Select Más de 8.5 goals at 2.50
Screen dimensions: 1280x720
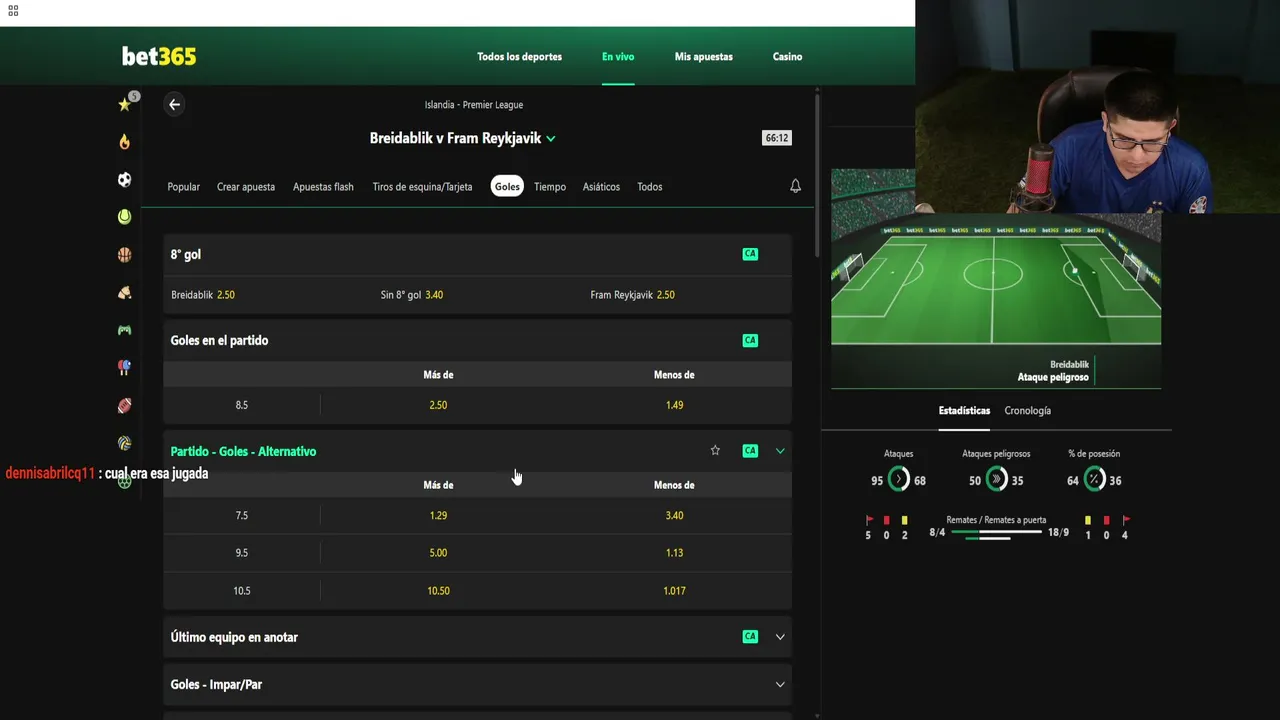click(438, 405)
